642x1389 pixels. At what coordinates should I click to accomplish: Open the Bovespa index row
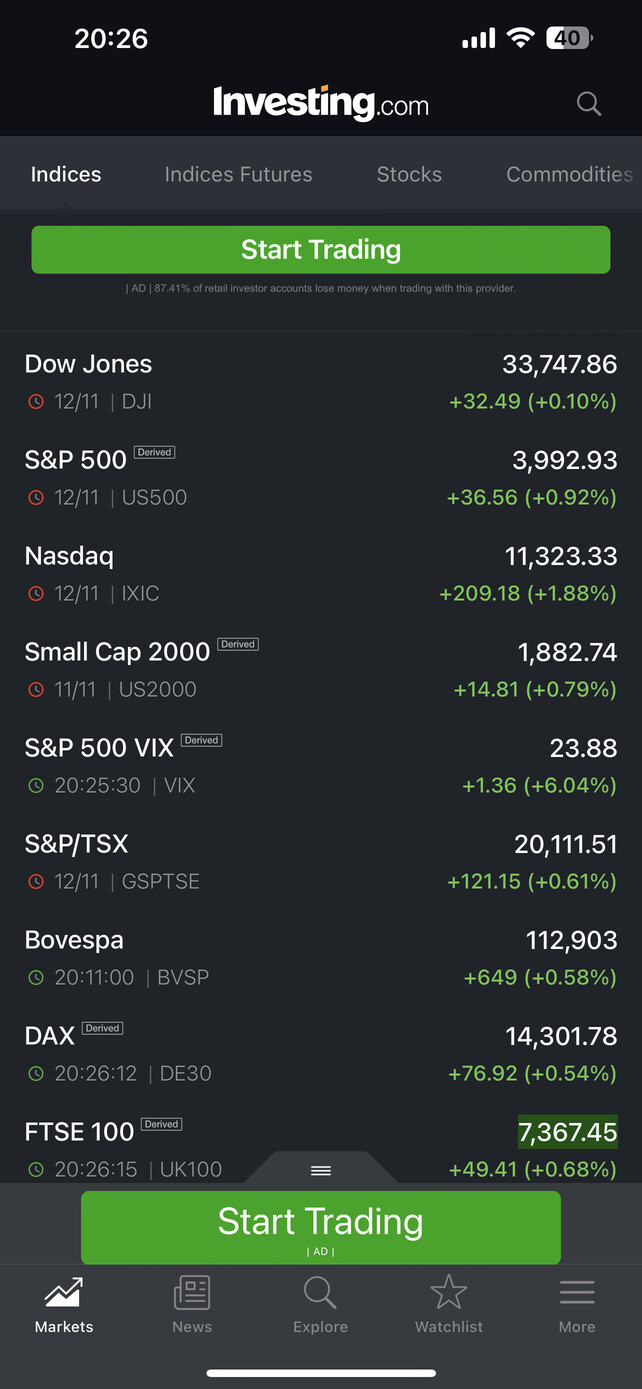(x=321, y=957)
